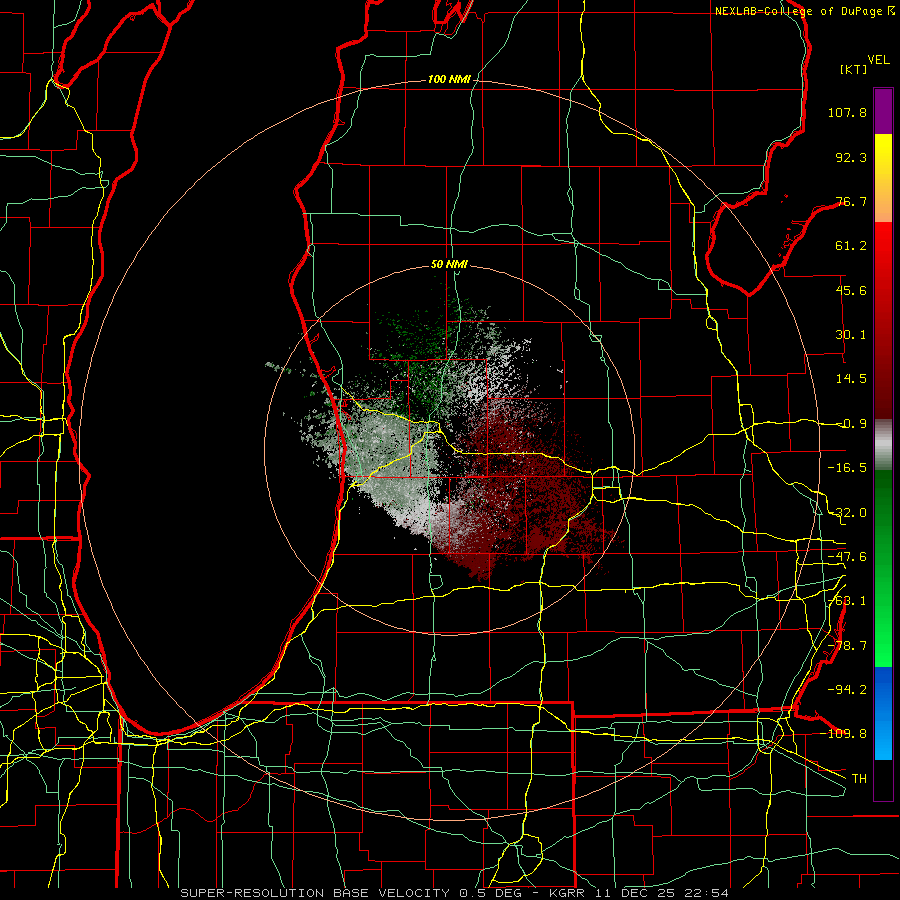Screen dimensions: 900x900
Task: Click the 76.7 velocity scale value
Action: [x=851, y=201]
